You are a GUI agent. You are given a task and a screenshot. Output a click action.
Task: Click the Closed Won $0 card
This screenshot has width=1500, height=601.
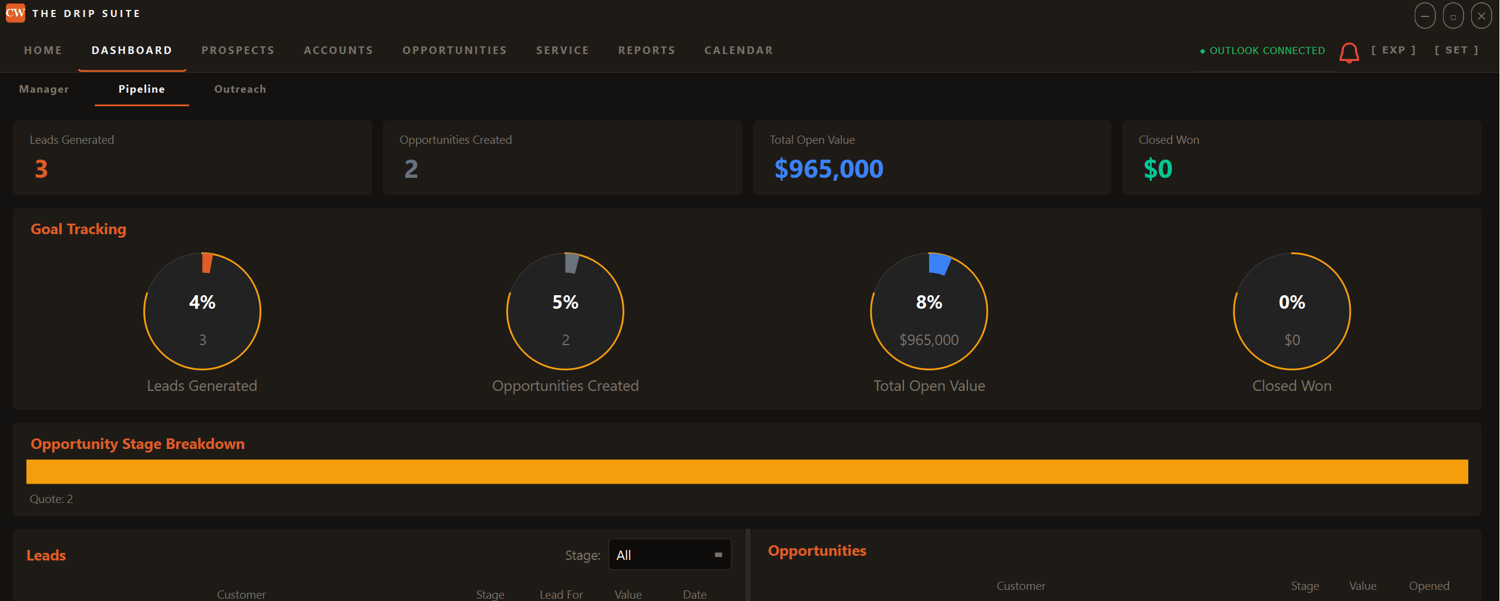point(1301,158)
